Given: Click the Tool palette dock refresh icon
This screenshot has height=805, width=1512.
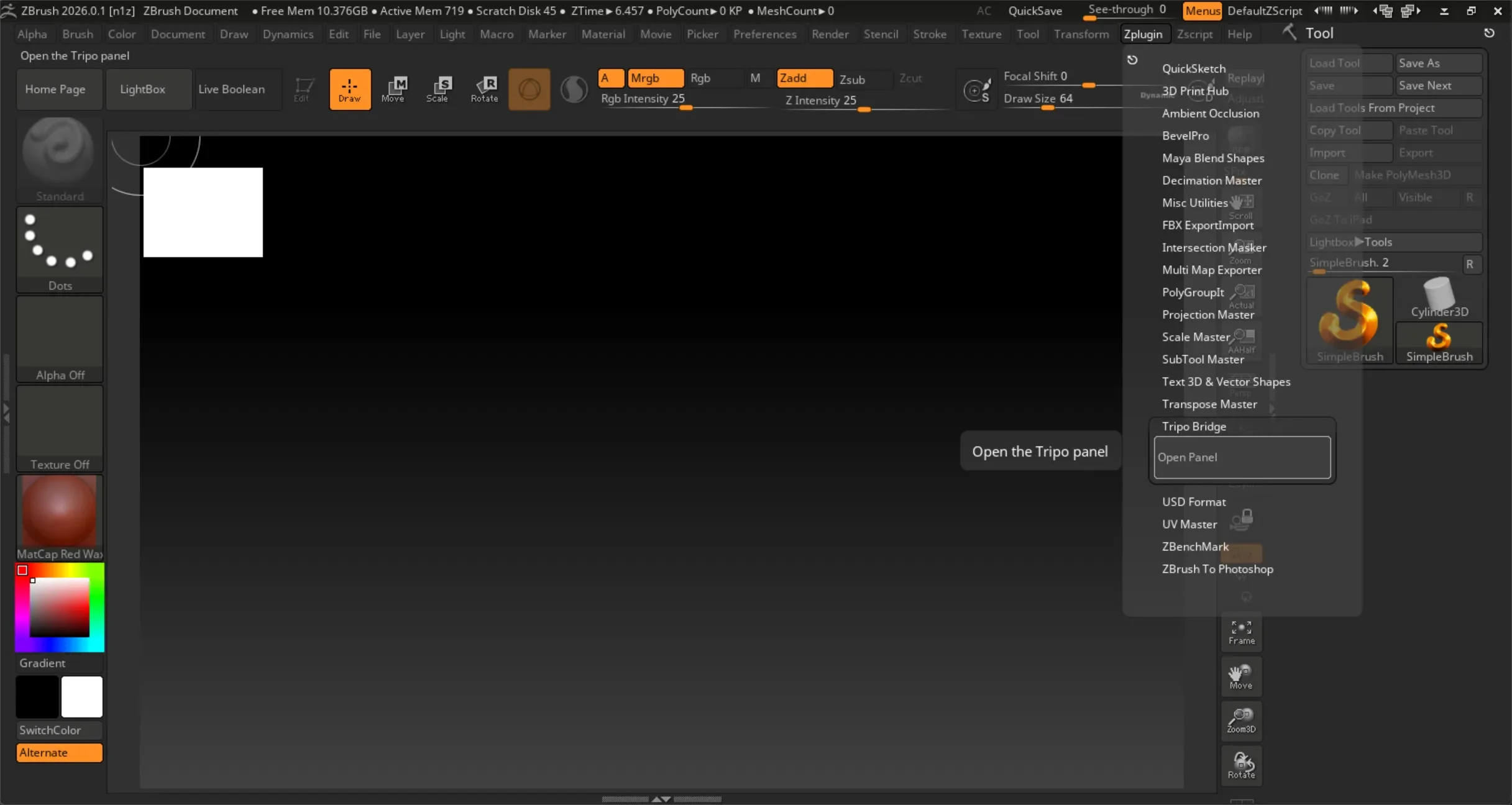Looking at the screenshot, I should point(1490,33).
